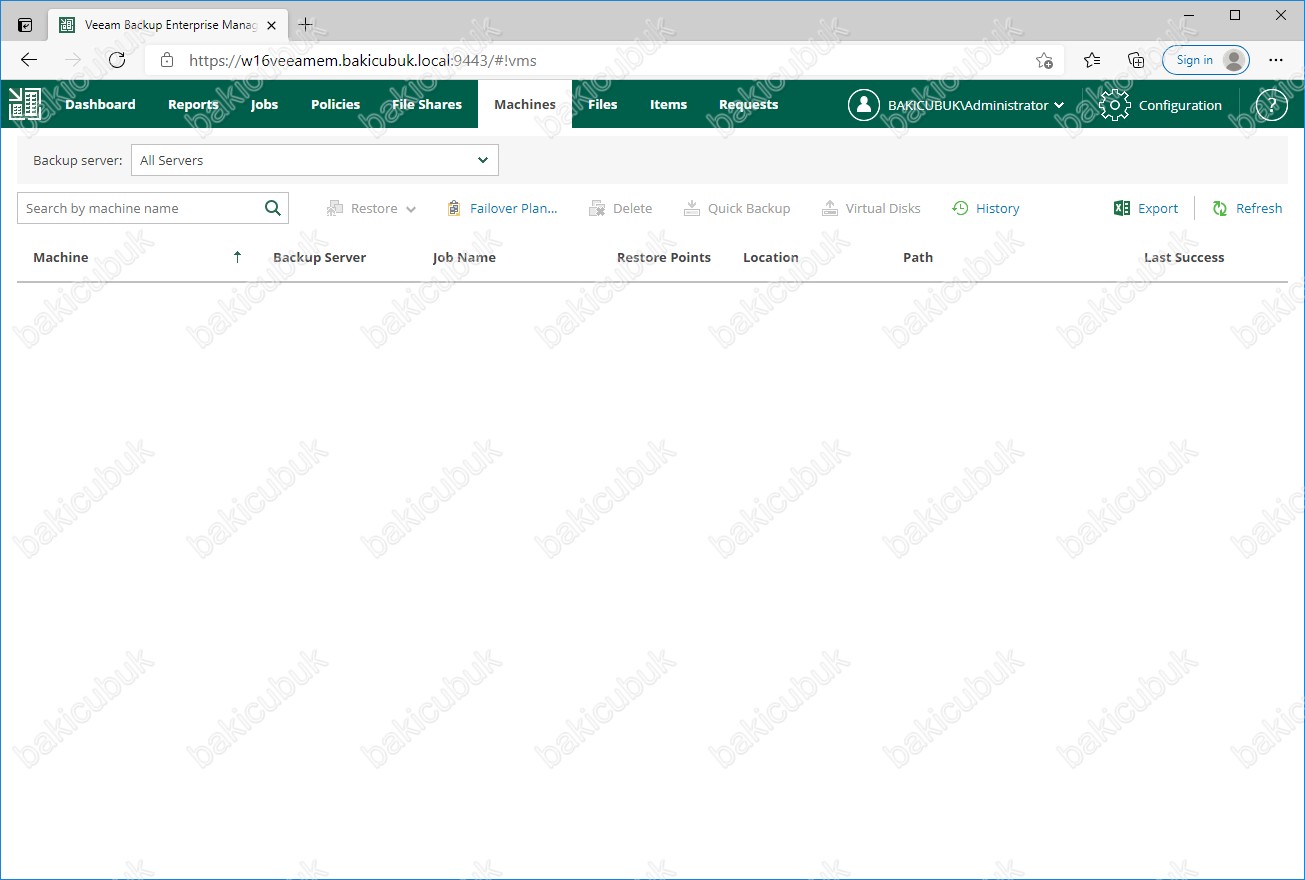
Task: Click the Failover Plan clipboard icon
Action: pyautogui.click(x=454, y=208)
